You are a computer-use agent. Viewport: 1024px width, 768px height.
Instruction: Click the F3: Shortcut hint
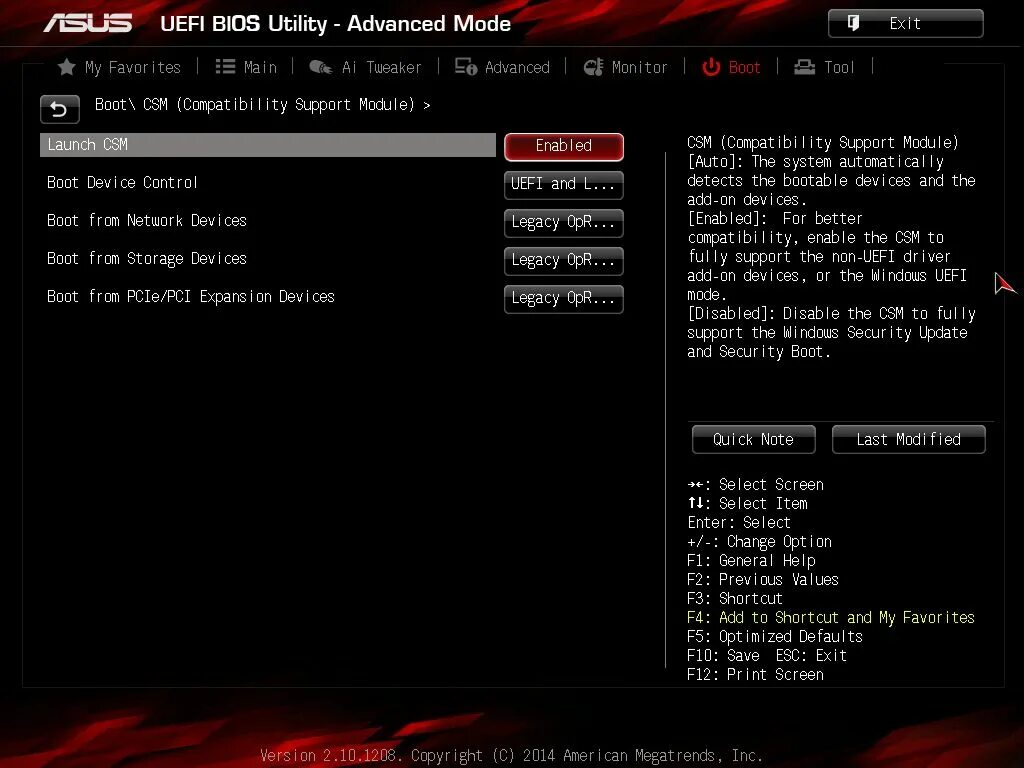click(735, 598)
